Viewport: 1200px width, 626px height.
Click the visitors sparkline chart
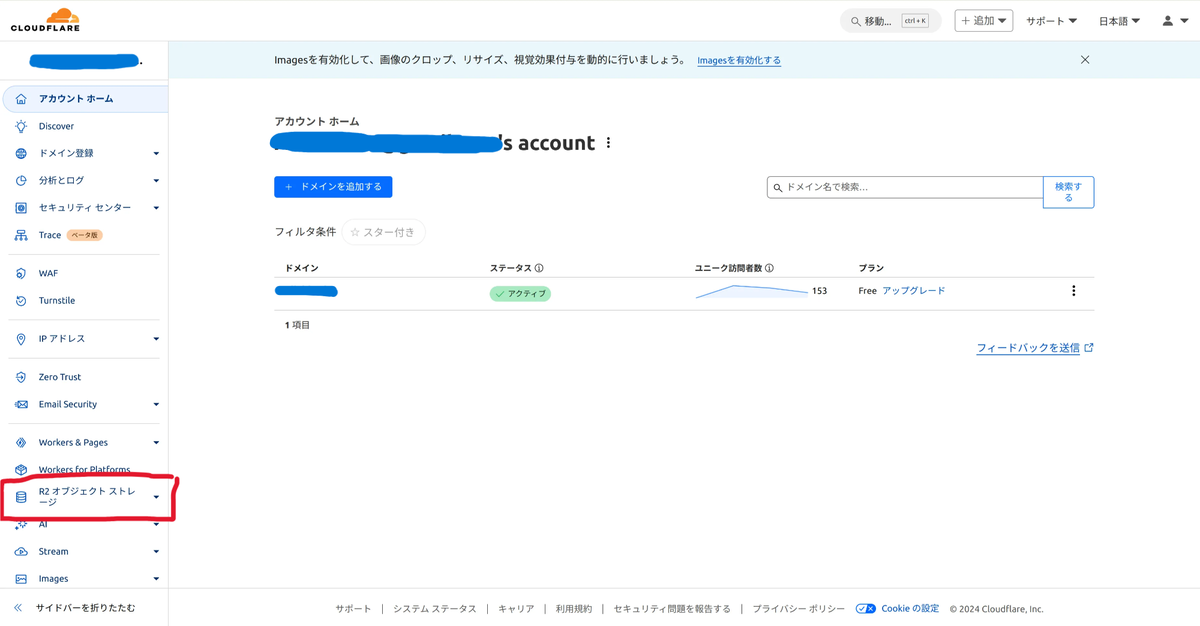coord(752,291)
